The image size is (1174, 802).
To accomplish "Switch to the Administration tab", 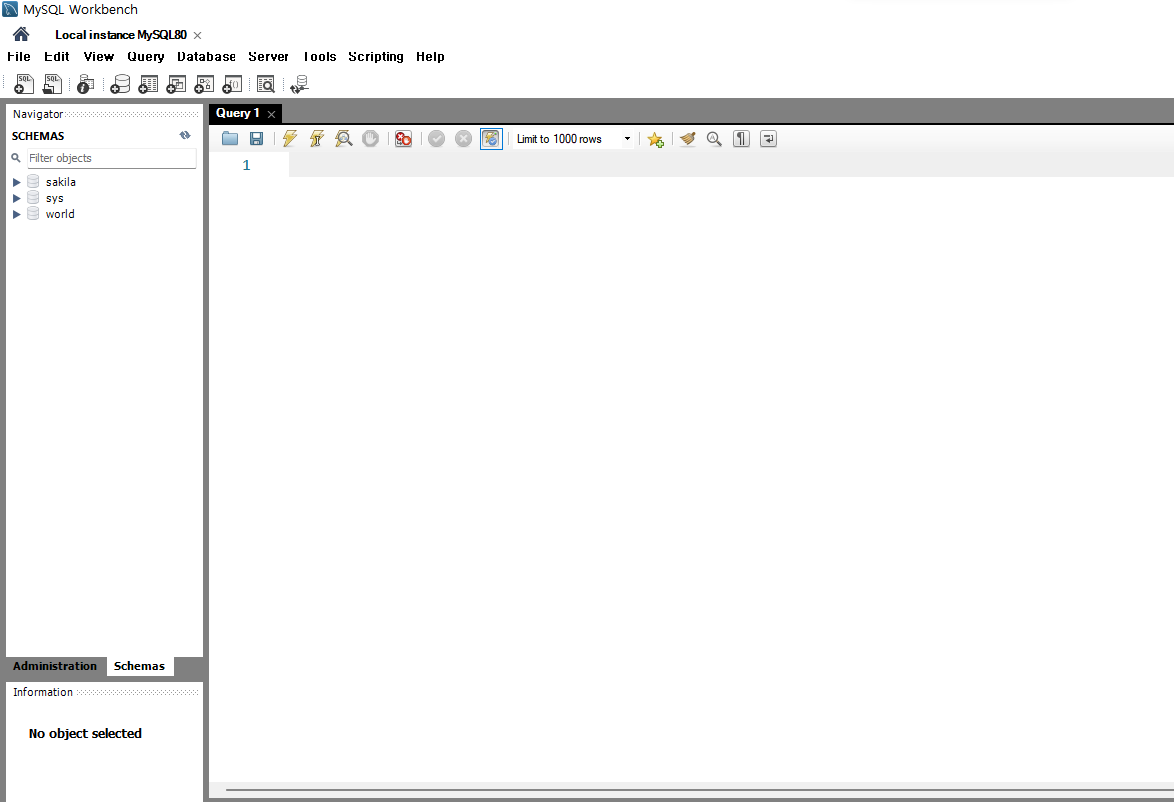I will pyautogui.click(x=55, y=666).
